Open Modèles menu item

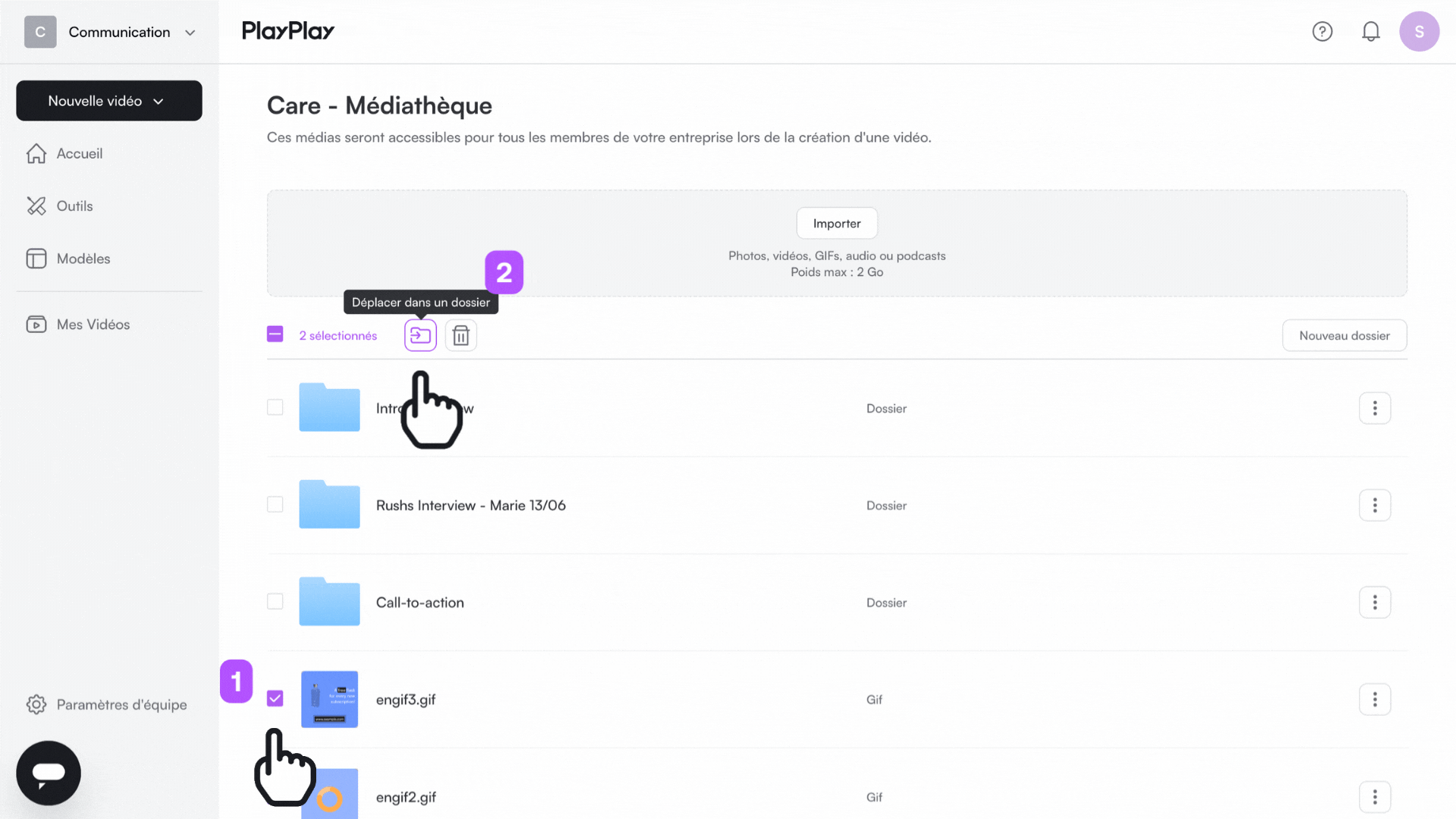click(83, 259)
